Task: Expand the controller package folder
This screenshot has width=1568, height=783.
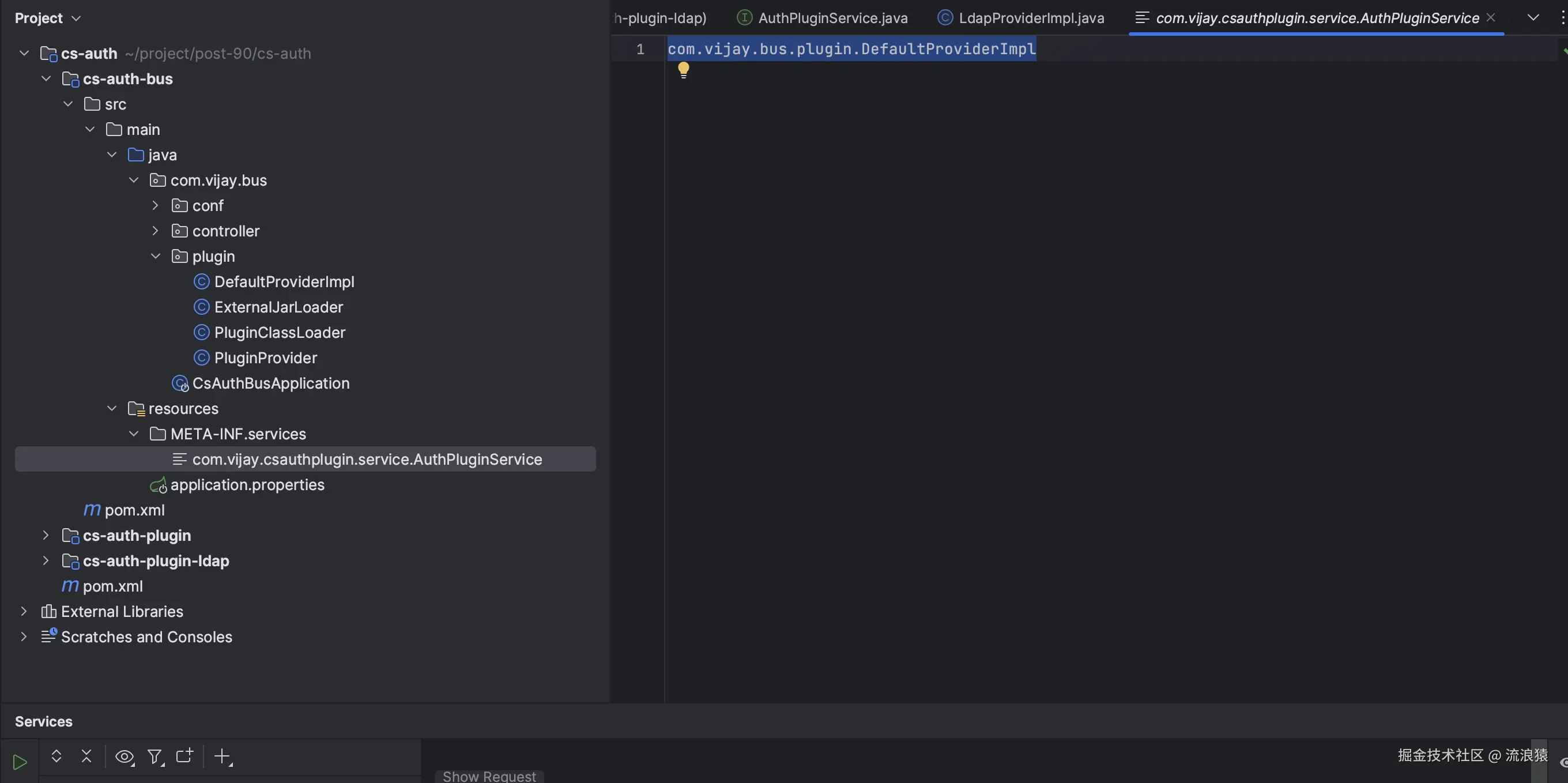Action: tap(155, 231)
